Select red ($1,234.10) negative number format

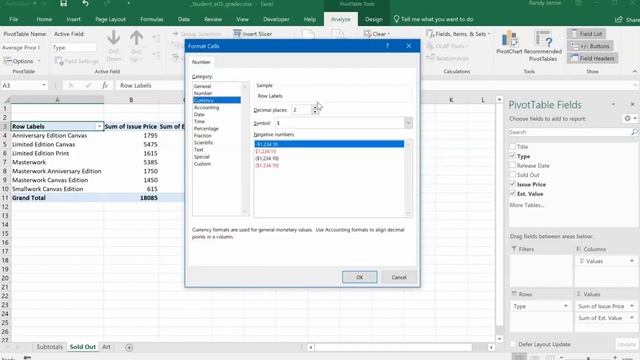(267, 165)
